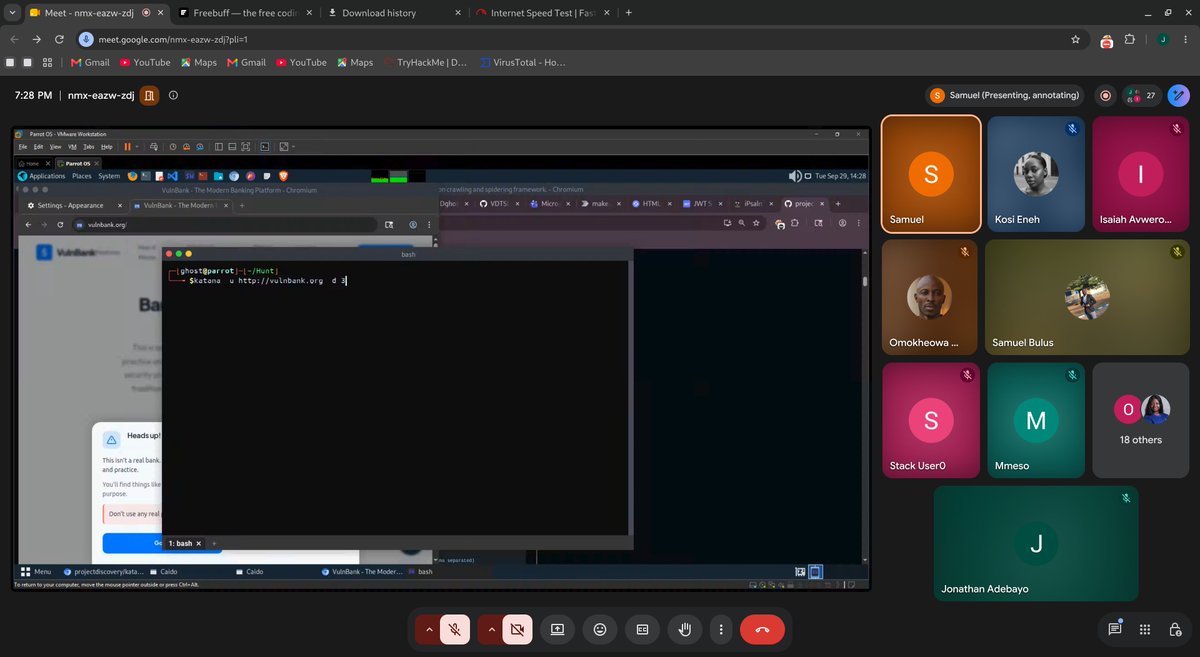Select the Omokheowa participant tile
The height and width of the screenshot is (657, 1200).
click(x=930, y=297)
